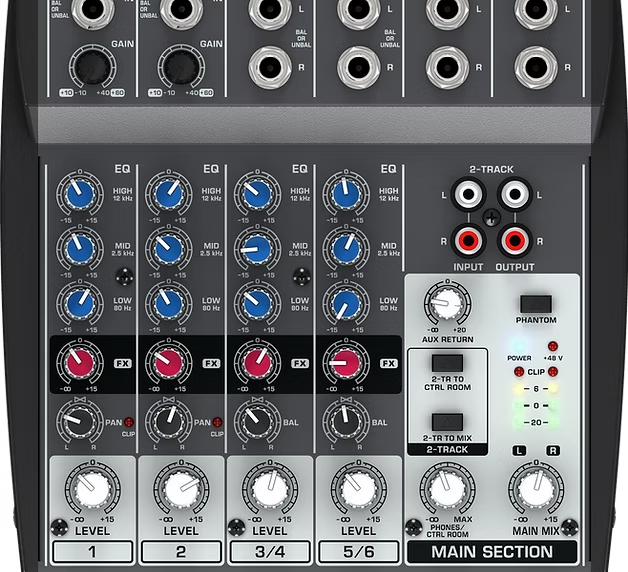Viewport: 628px width, 572px height.
Task: Click the channel 2 LEVEL knob
Action: [x=181, y=489]
